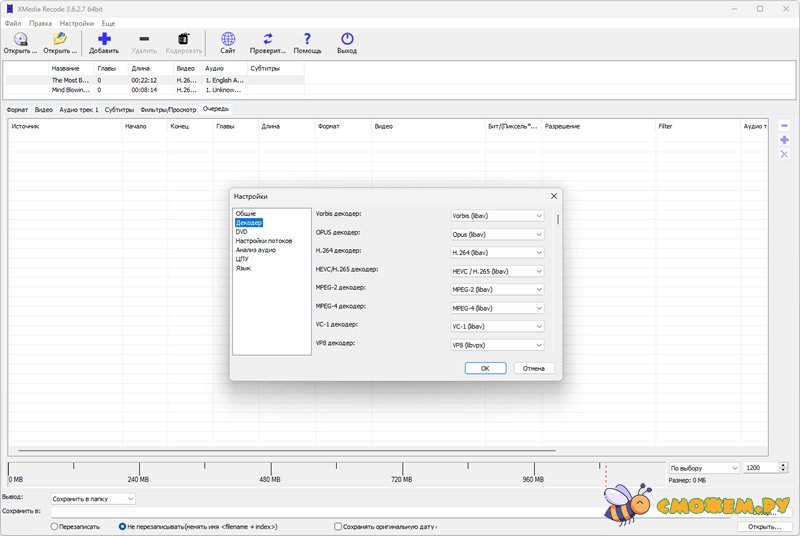Open the Сайт globe icon

click(228, 39)
